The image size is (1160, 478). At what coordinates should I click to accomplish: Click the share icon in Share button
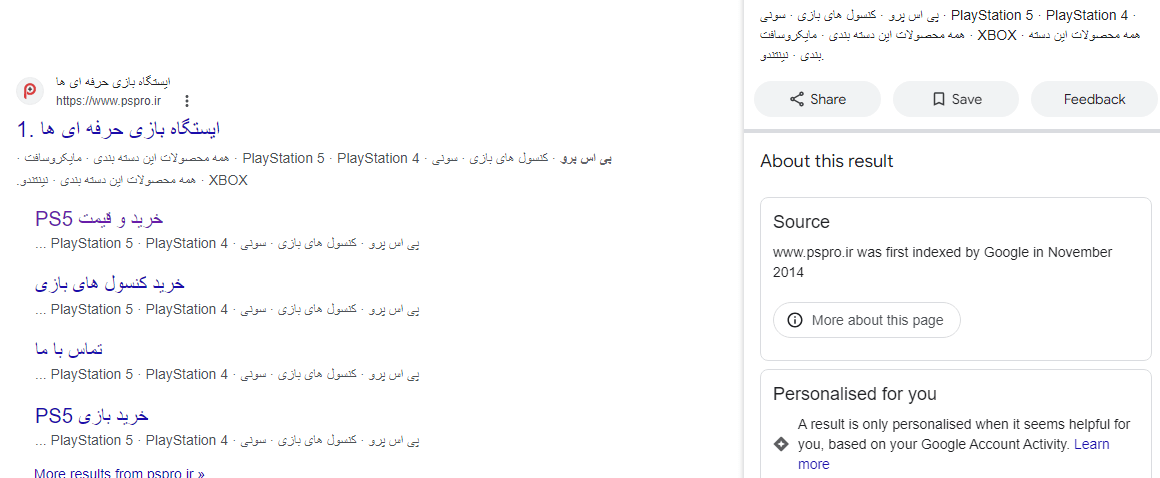pos(797,99)
